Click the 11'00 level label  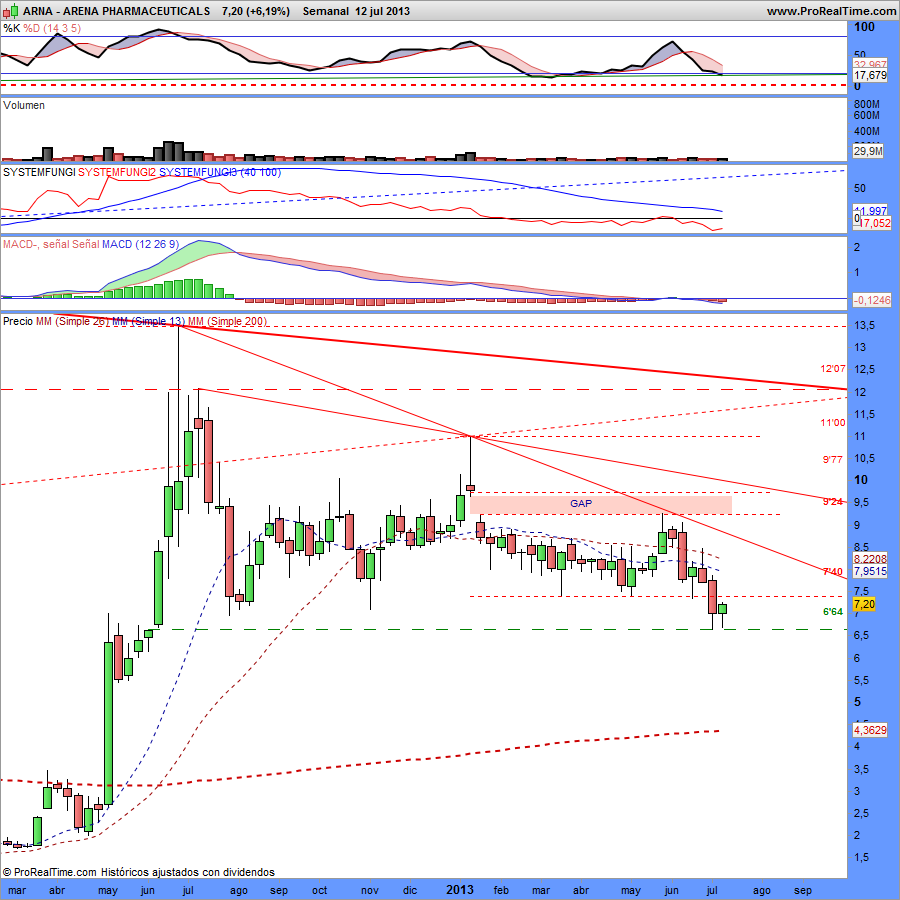[x=833, y=422]
